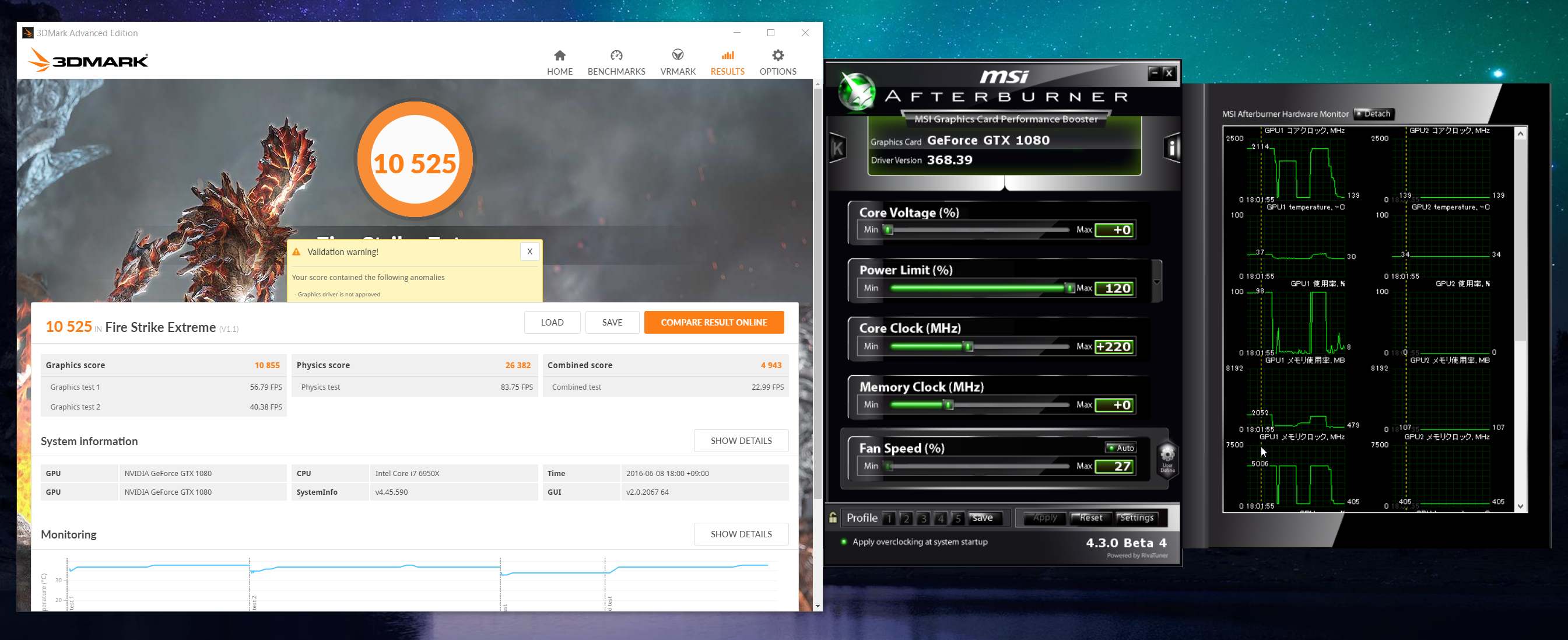The width and height of the screenshot is (1568, 640).
Task: Click the MSI Afterburner dragon logo
Action: point(857,92)
